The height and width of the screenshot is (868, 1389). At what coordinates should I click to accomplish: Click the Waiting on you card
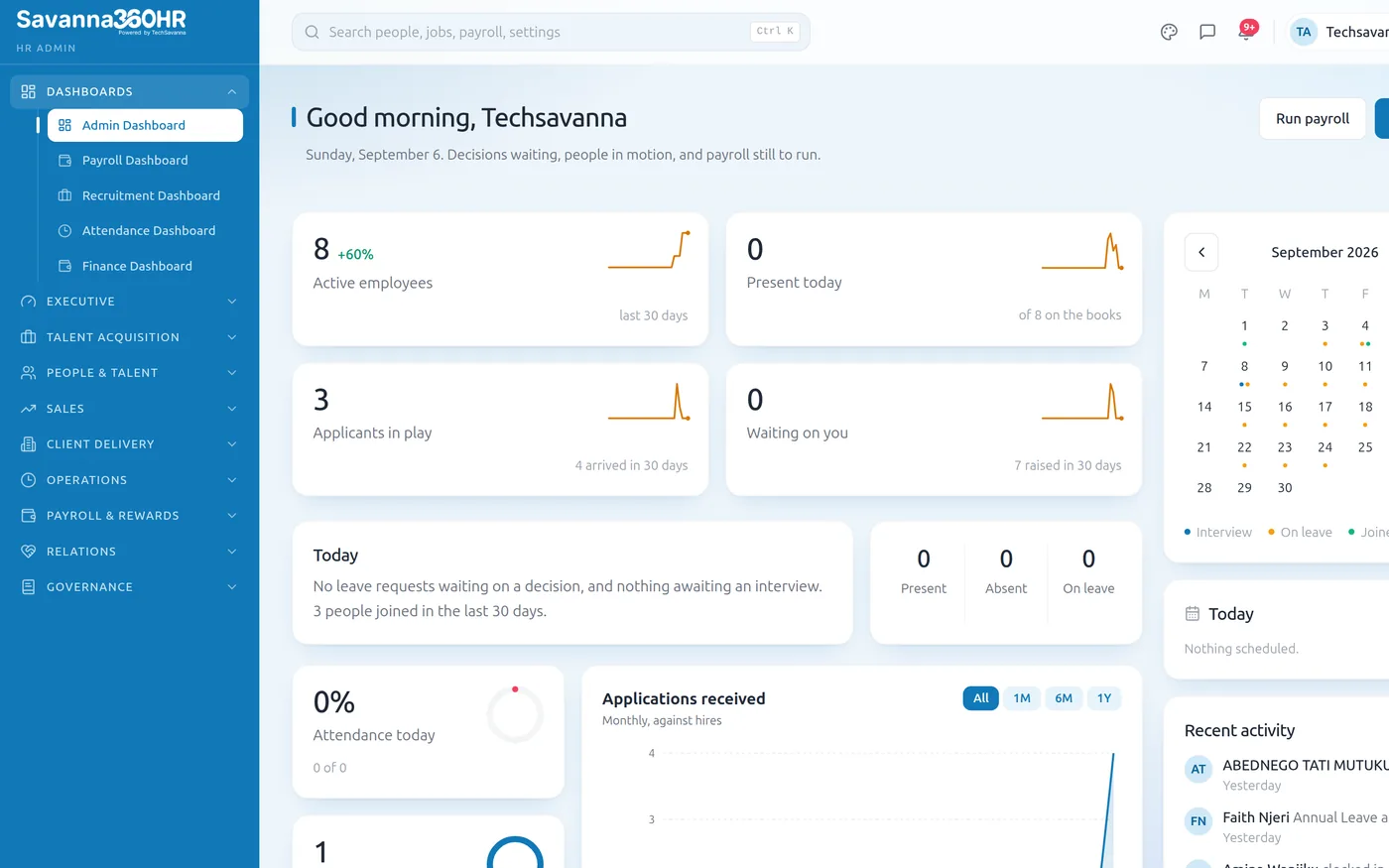(934, 430)
